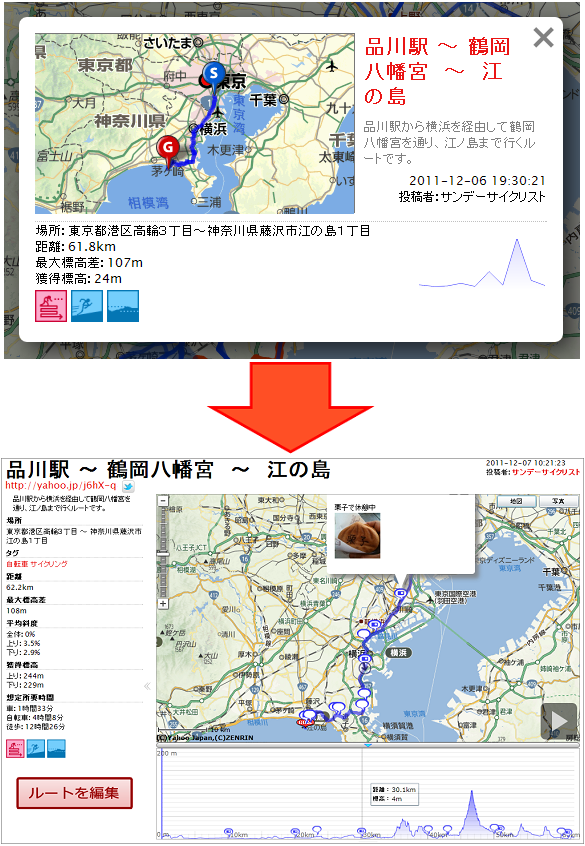Zoom in using the map plus button
Viewport: 585px width, 846px height.
tap(163, 603)
